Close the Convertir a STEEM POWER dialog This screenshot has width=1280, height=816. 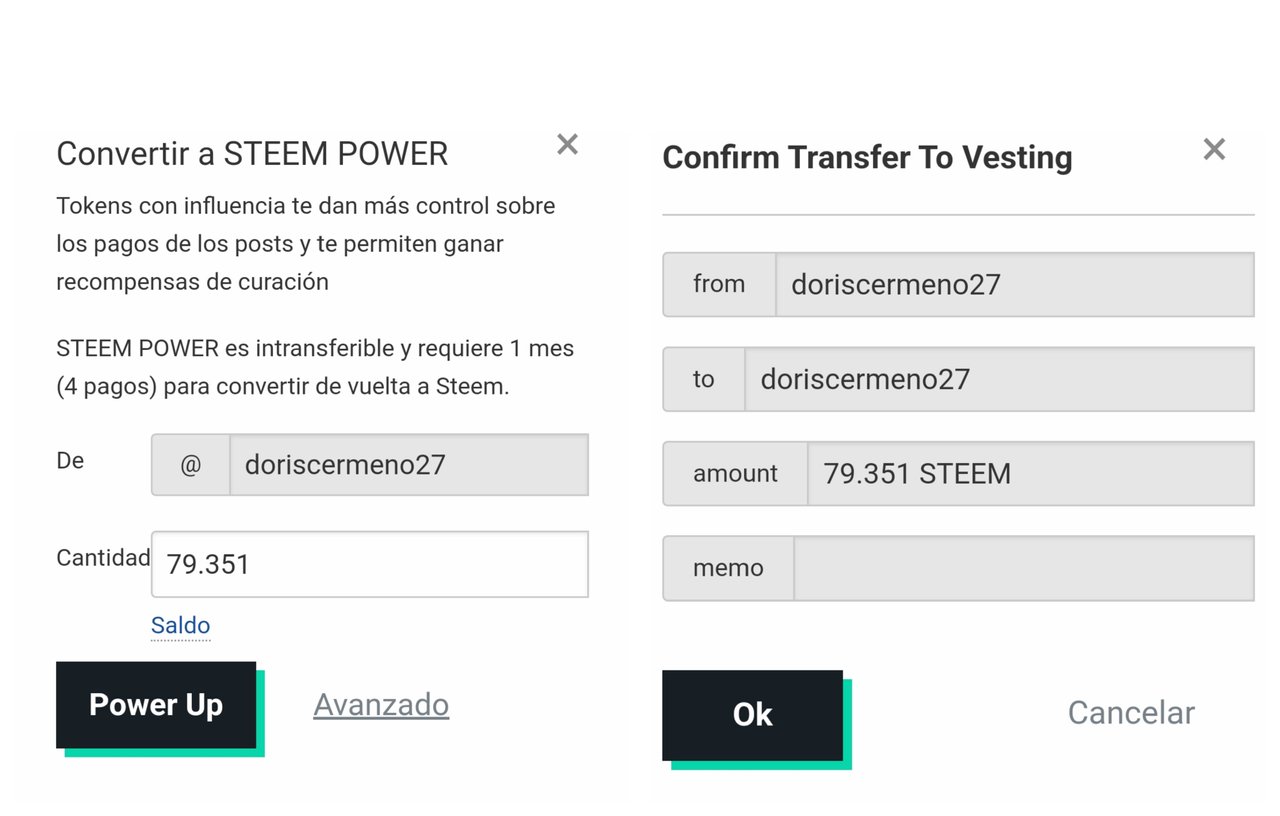coord(567,144)
